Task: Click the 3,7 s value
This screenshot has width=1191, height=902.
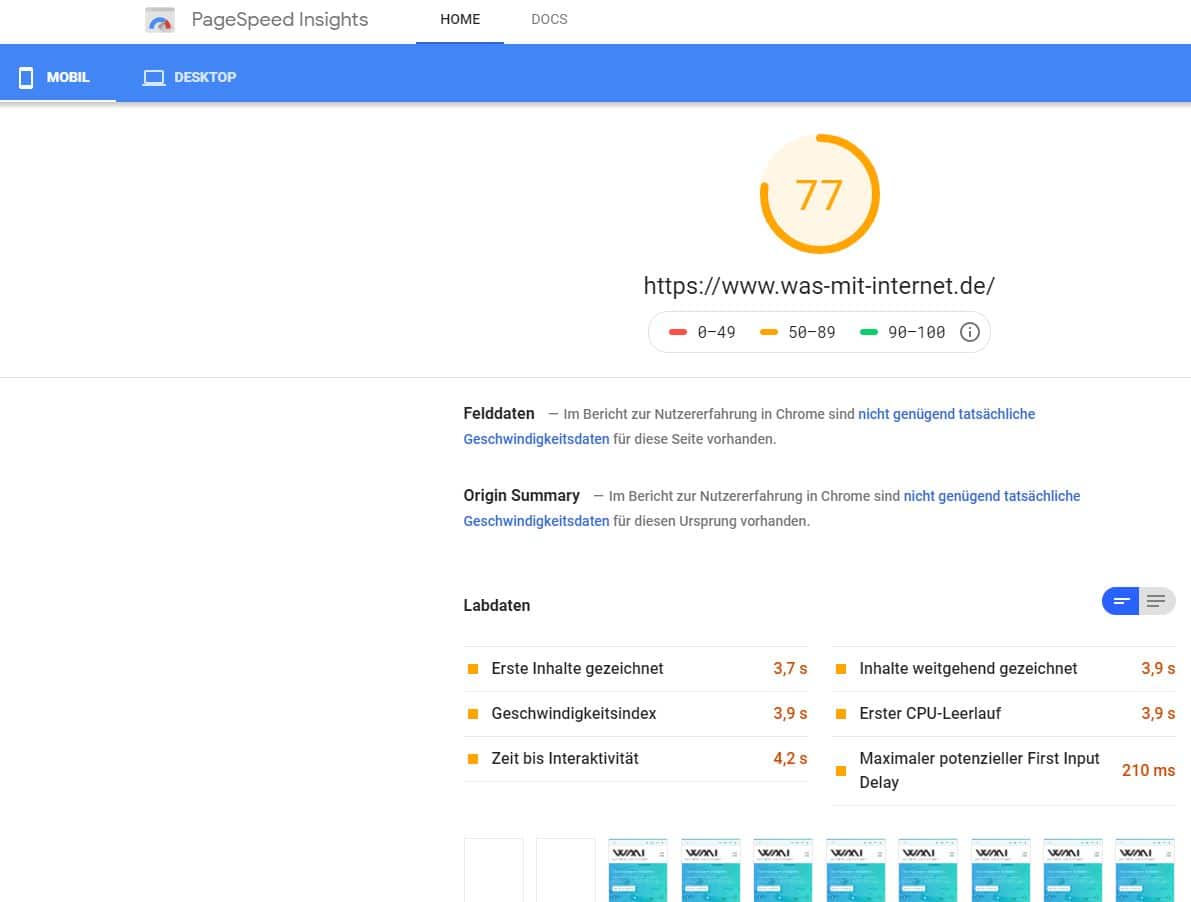Action: 790,669
